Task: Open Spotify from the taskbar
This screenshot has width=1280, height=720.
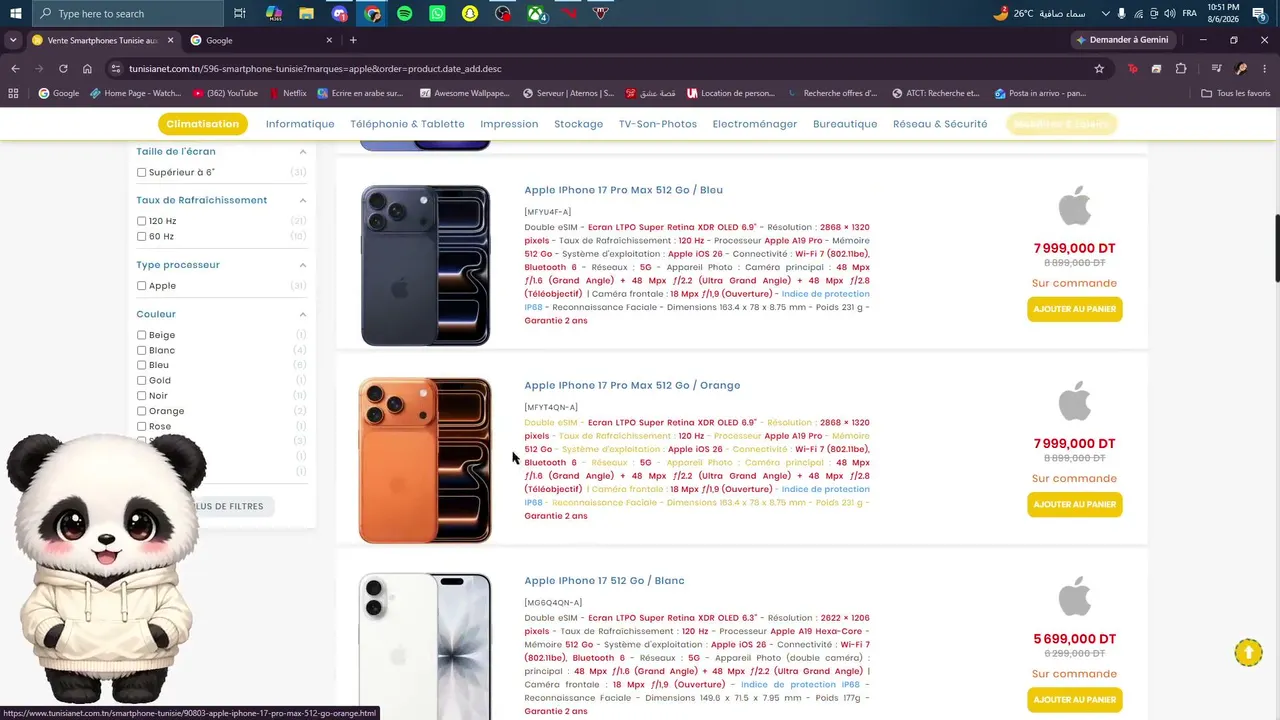Action: pos(404,14)
